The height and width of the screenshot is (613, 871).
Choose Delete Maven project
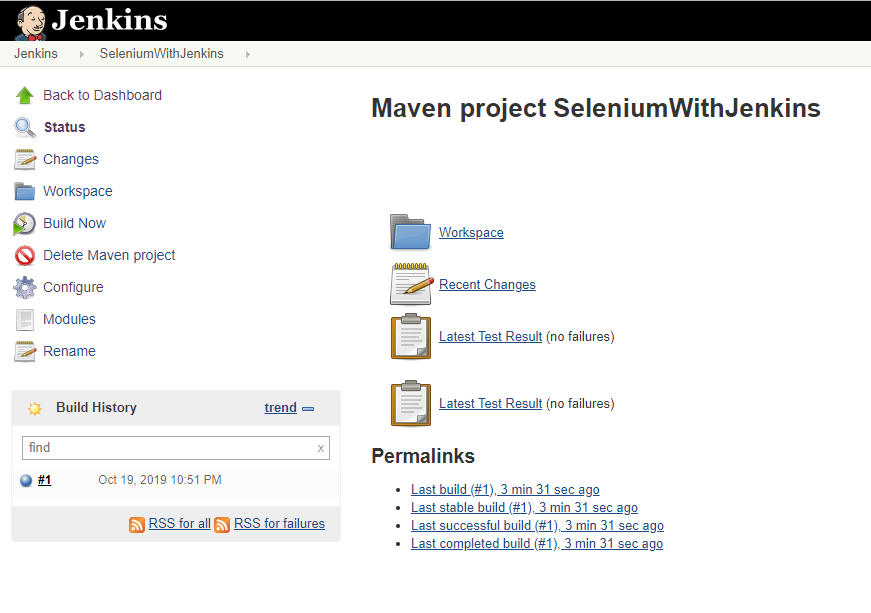[109, 255]
